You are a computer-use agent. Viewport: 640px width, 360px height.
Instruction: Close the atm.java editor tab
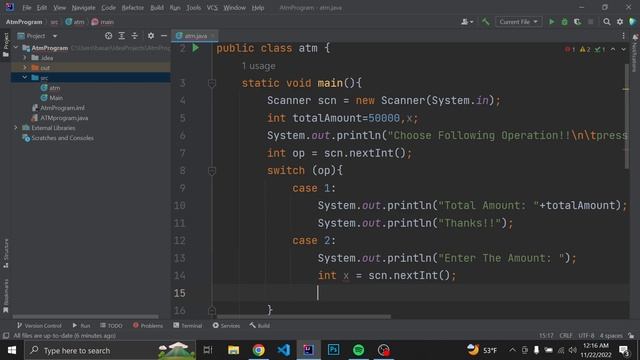[213, 36]
